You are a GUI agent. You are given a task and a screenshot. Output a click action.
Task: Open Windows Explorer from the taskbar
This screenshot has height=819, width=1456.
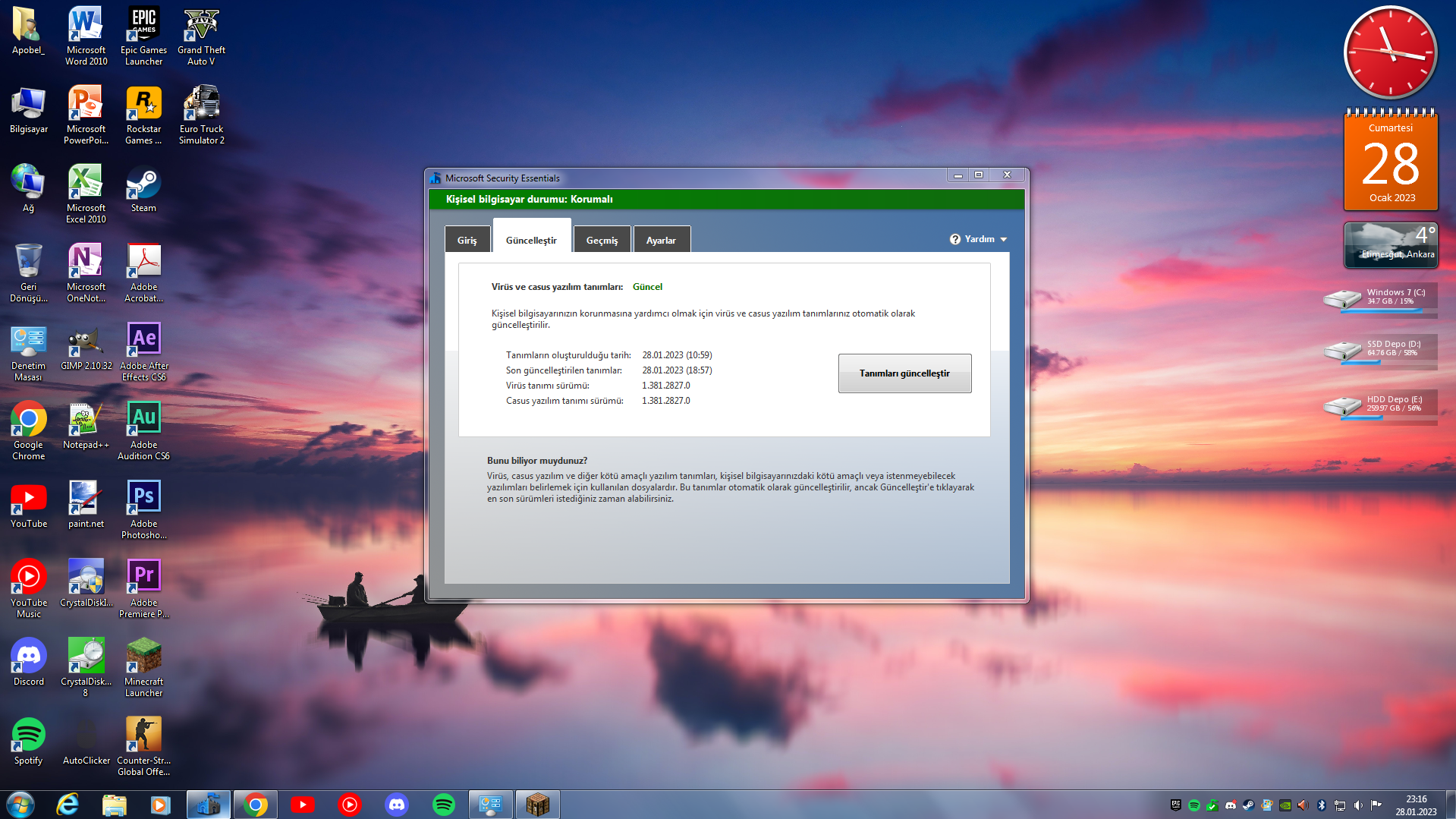pyautogui.click(x=114, y=805)
